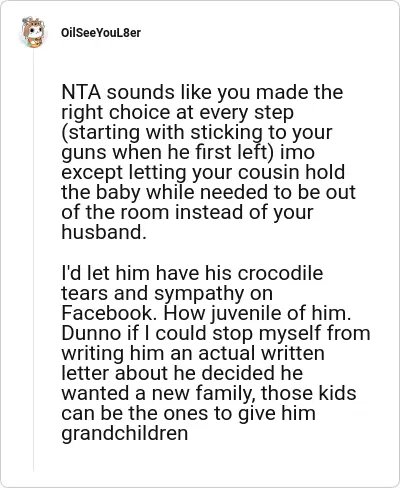Screen dimensions: 400x488
Task: Click the second paragraph about crocodile tears
Action: (x=216, y=353)
